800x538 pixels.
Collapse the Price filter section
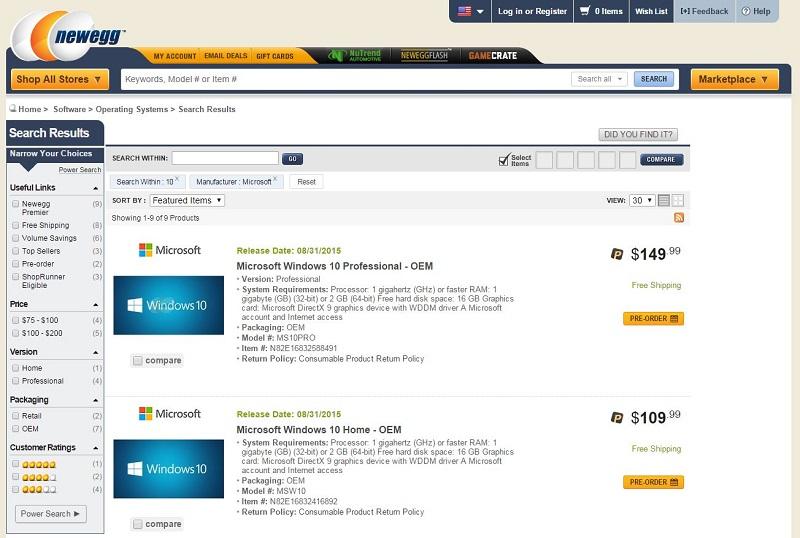coord(95,305)
